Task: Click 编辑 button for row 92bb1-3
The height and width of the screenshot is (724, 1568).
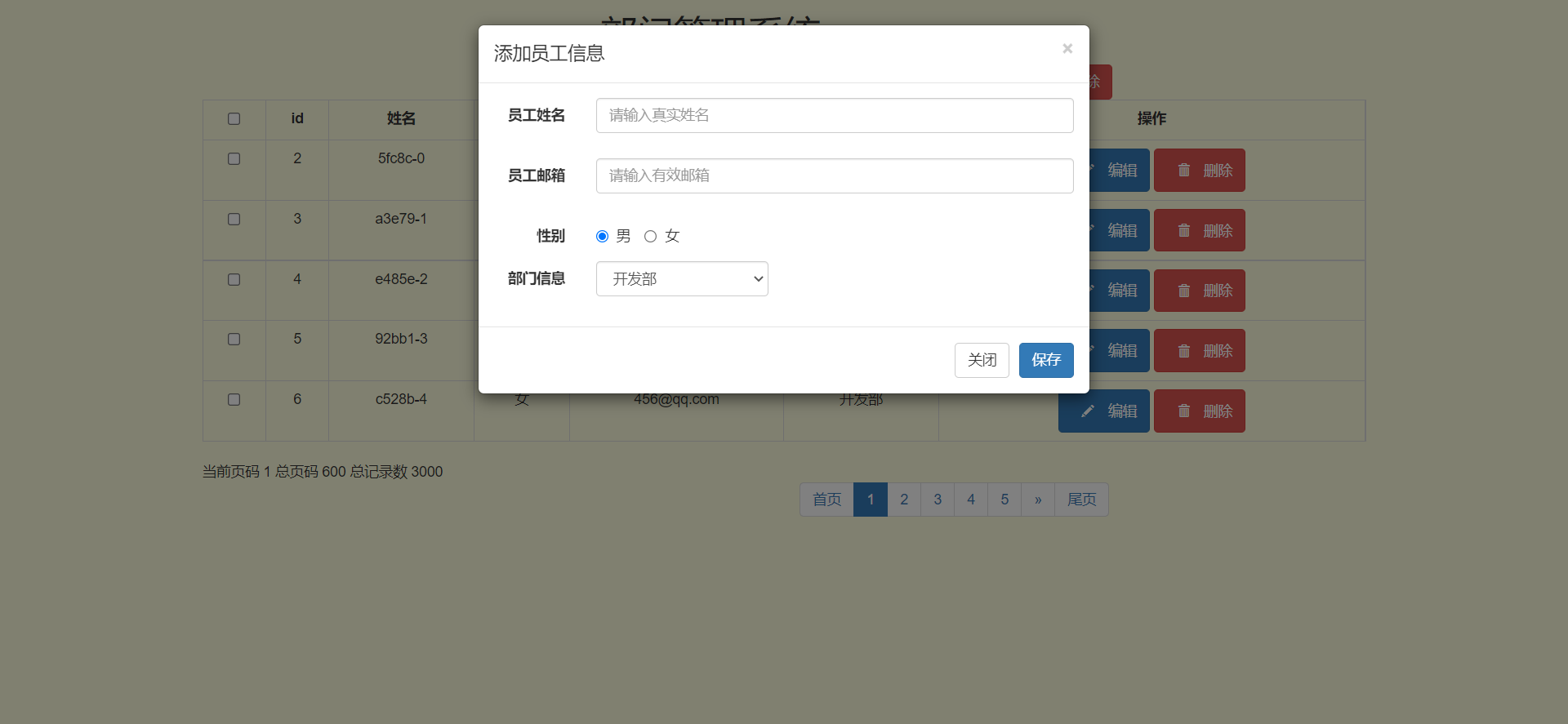Action: pos(1119,350)
